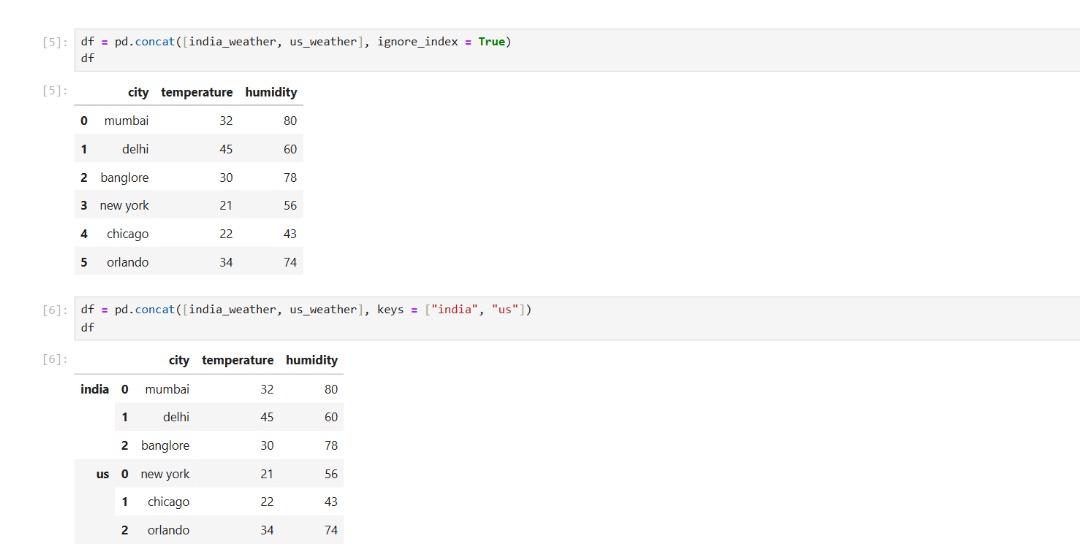Click humidity 56 in the output [5] table
The height and width of the screenshot is (554, 1080).
(x=290, y=205)
